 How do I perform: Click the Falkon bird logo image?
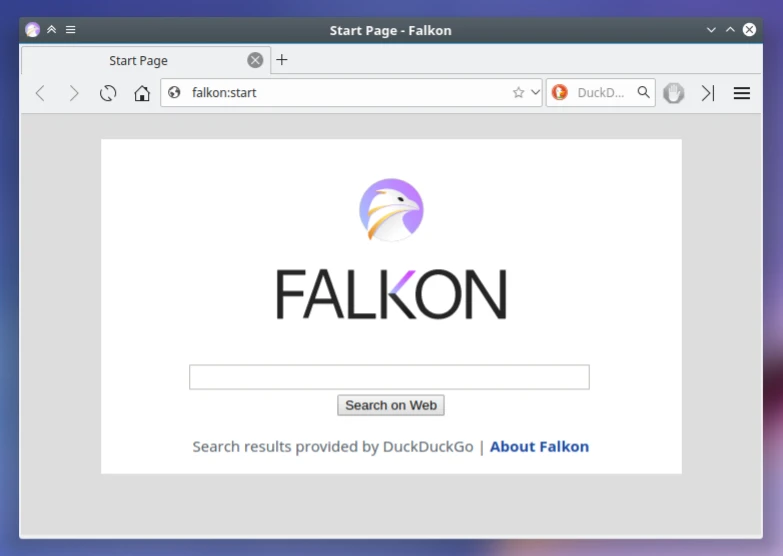coord(392,210)
